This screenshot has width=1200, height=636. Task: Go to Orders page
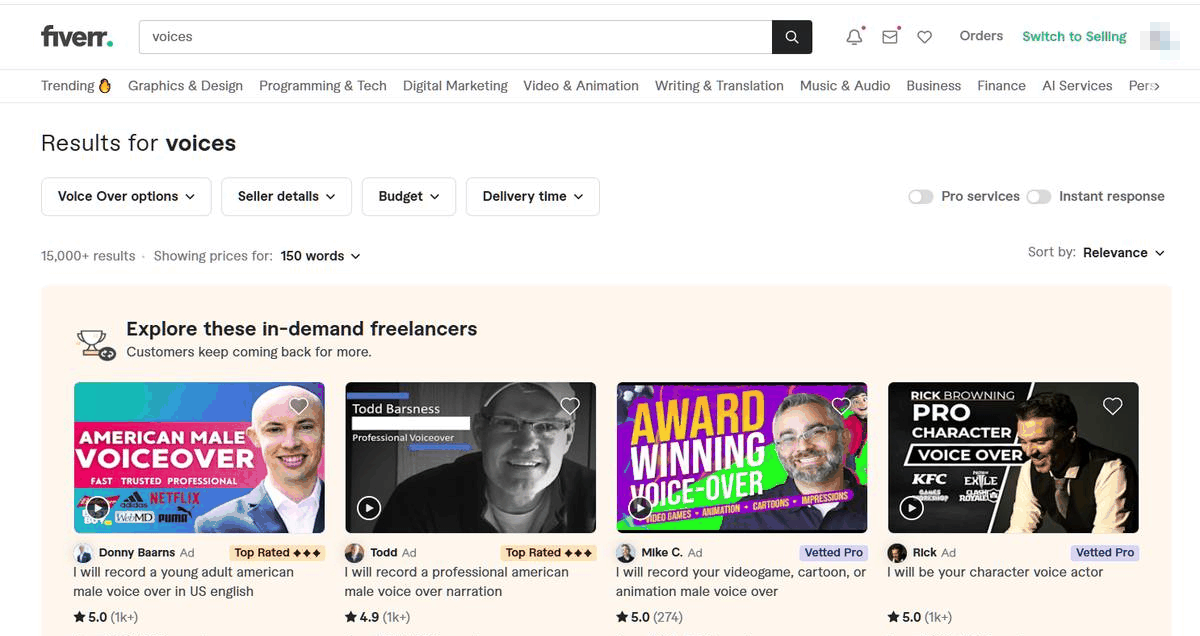(981, 36)
